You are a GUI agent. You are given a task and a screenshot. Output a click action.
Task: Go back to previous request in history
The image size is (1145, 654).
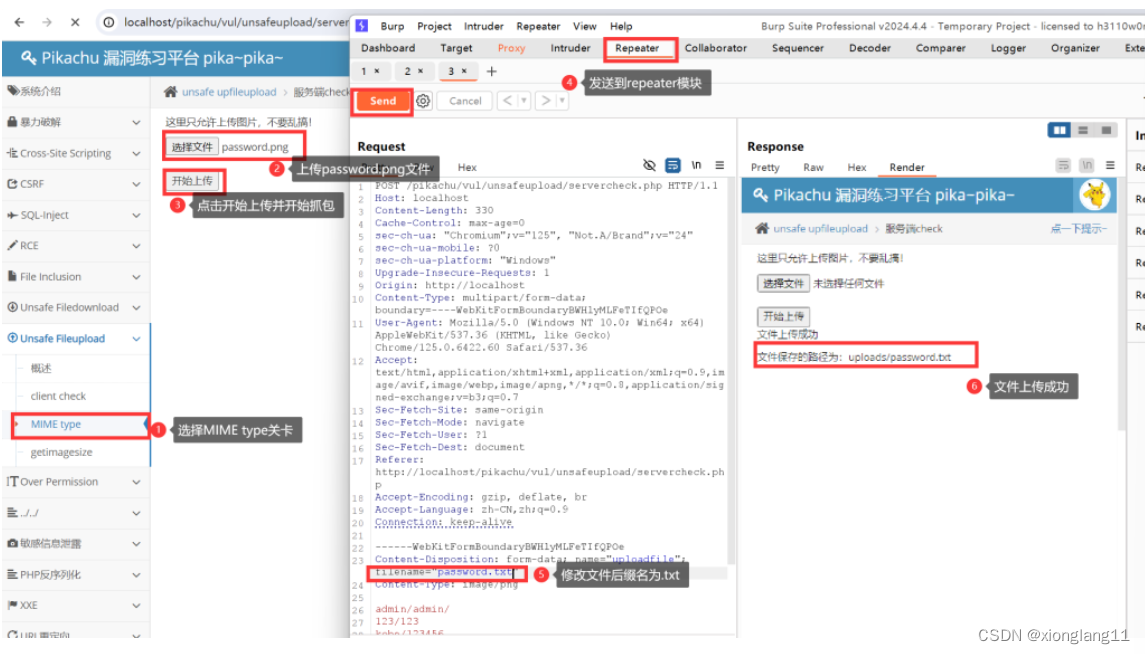[508, 101]
